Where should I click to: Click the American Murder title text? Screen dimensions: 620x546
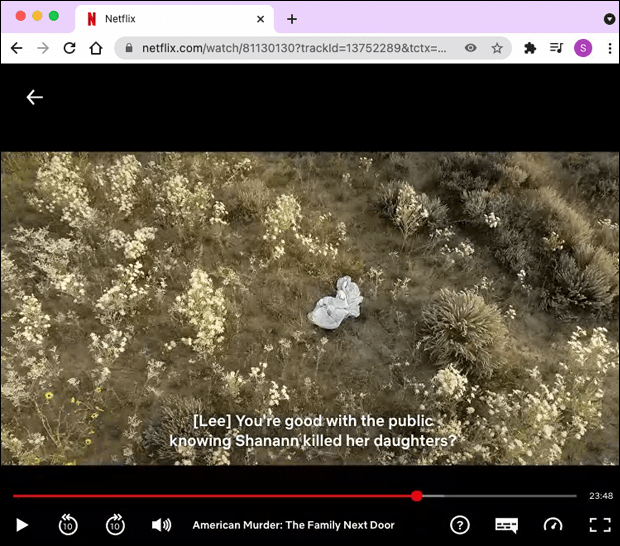coord(293,525)
